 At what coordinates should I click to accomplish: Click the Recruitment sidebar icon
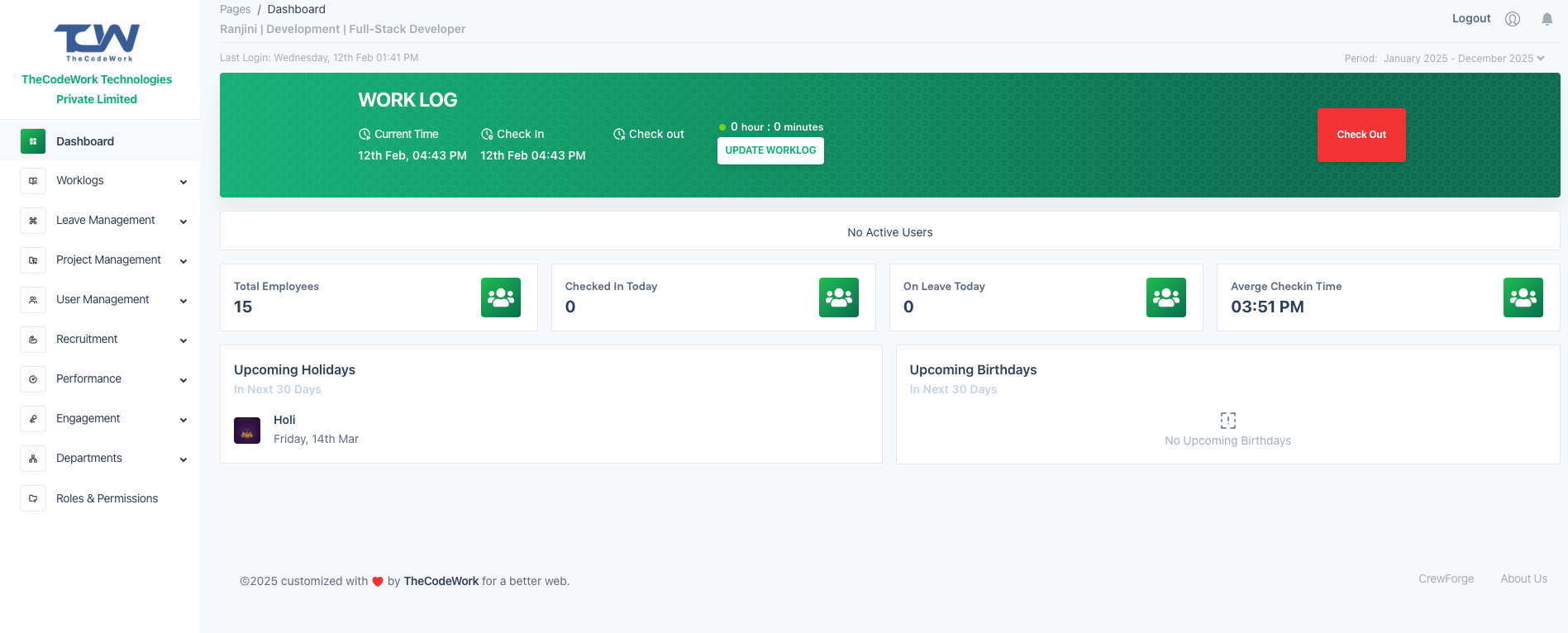pyautogui.click(x=33, y=340)
